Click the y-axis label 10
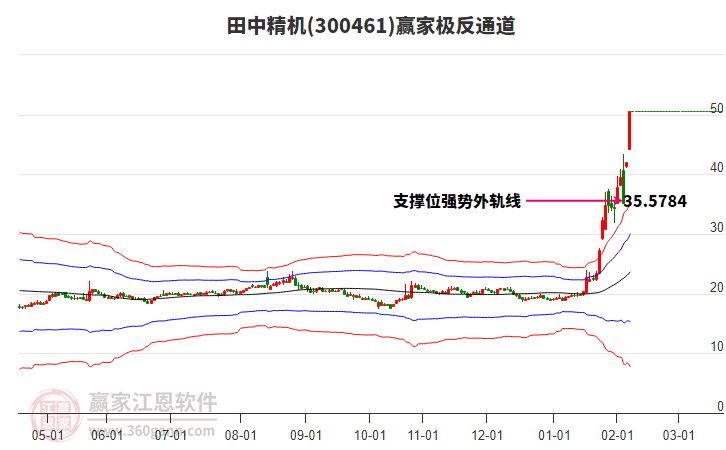The width and height of the screenshot is (726, 450). coord(717,347)
